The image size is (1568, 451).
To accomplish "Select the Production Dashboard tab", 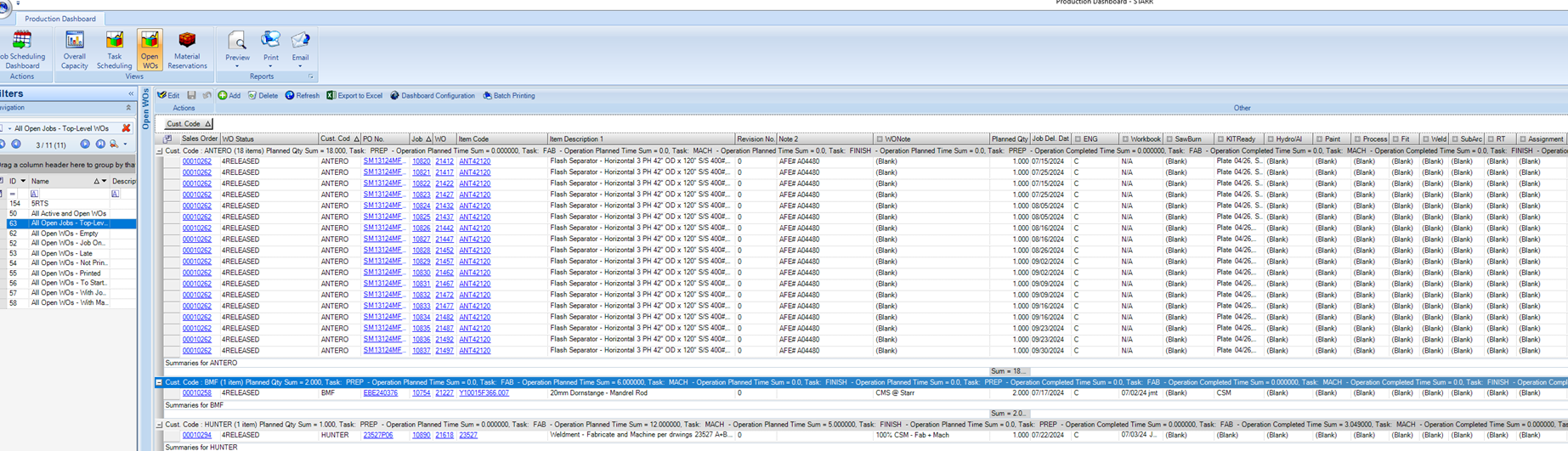I will (60, 19).
